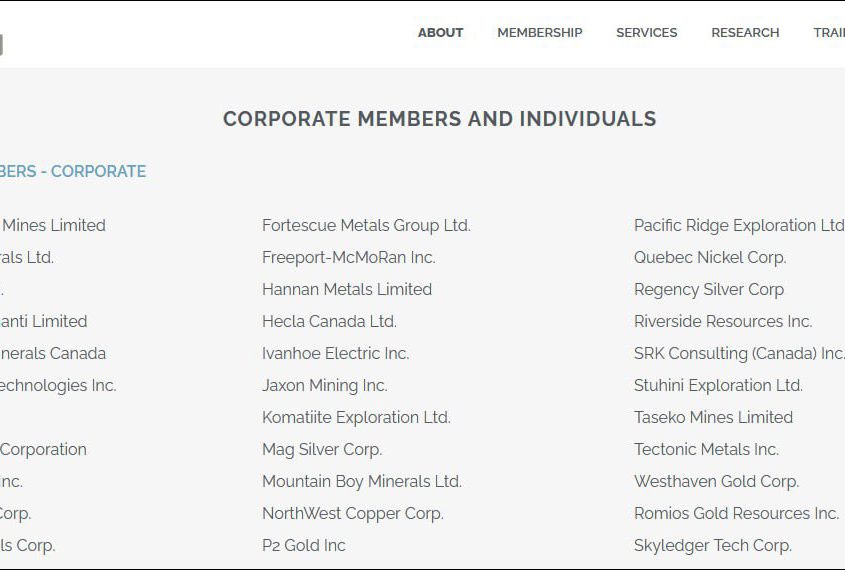Click Hannan Metals Limited entry
The width and height of the screenshot is (845, 570).
click(347, 289)
